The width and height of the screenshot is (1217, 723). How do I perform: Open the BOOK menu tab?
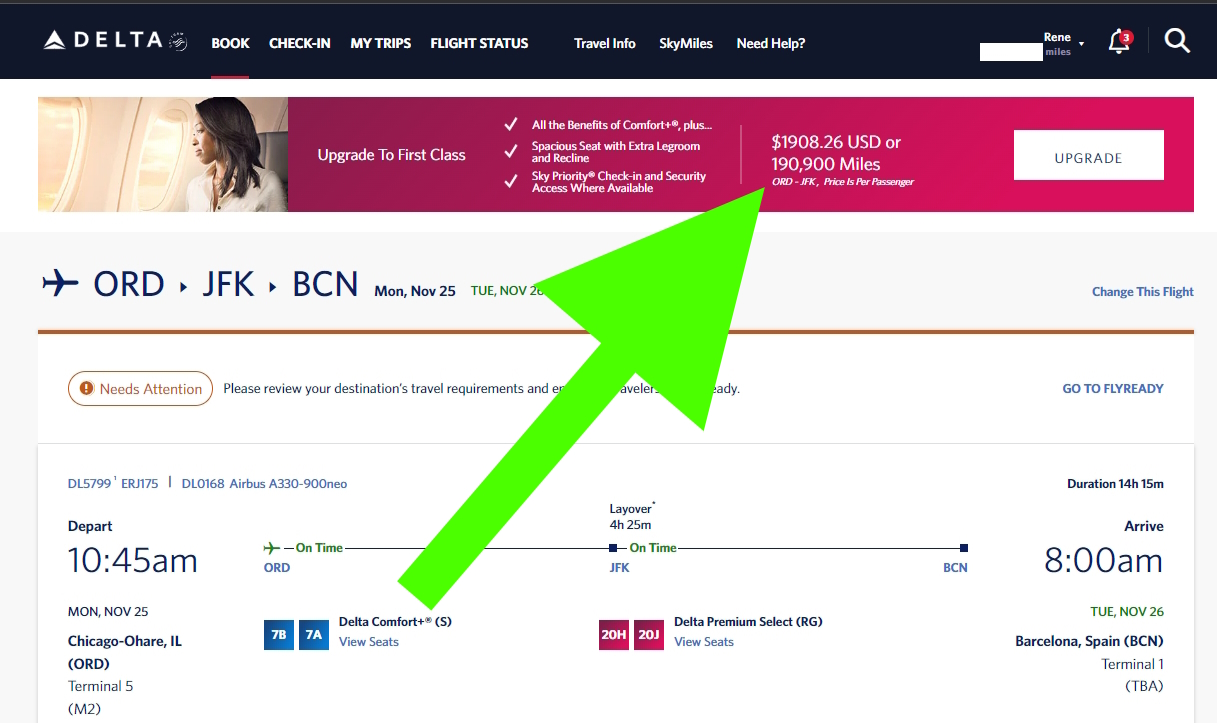230,43
